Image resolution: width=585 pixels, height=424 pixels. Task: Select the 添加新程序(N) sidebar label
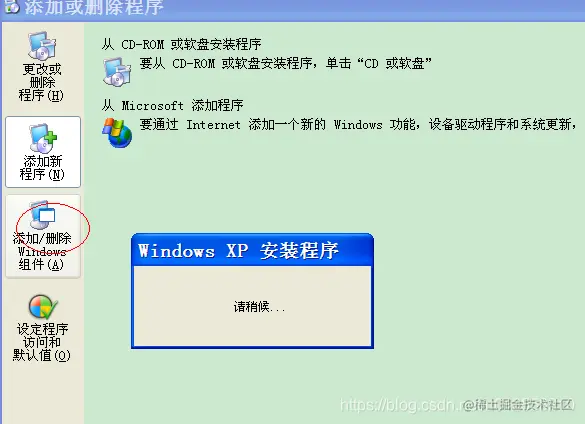pyautogui.click(x=42, y=168)
